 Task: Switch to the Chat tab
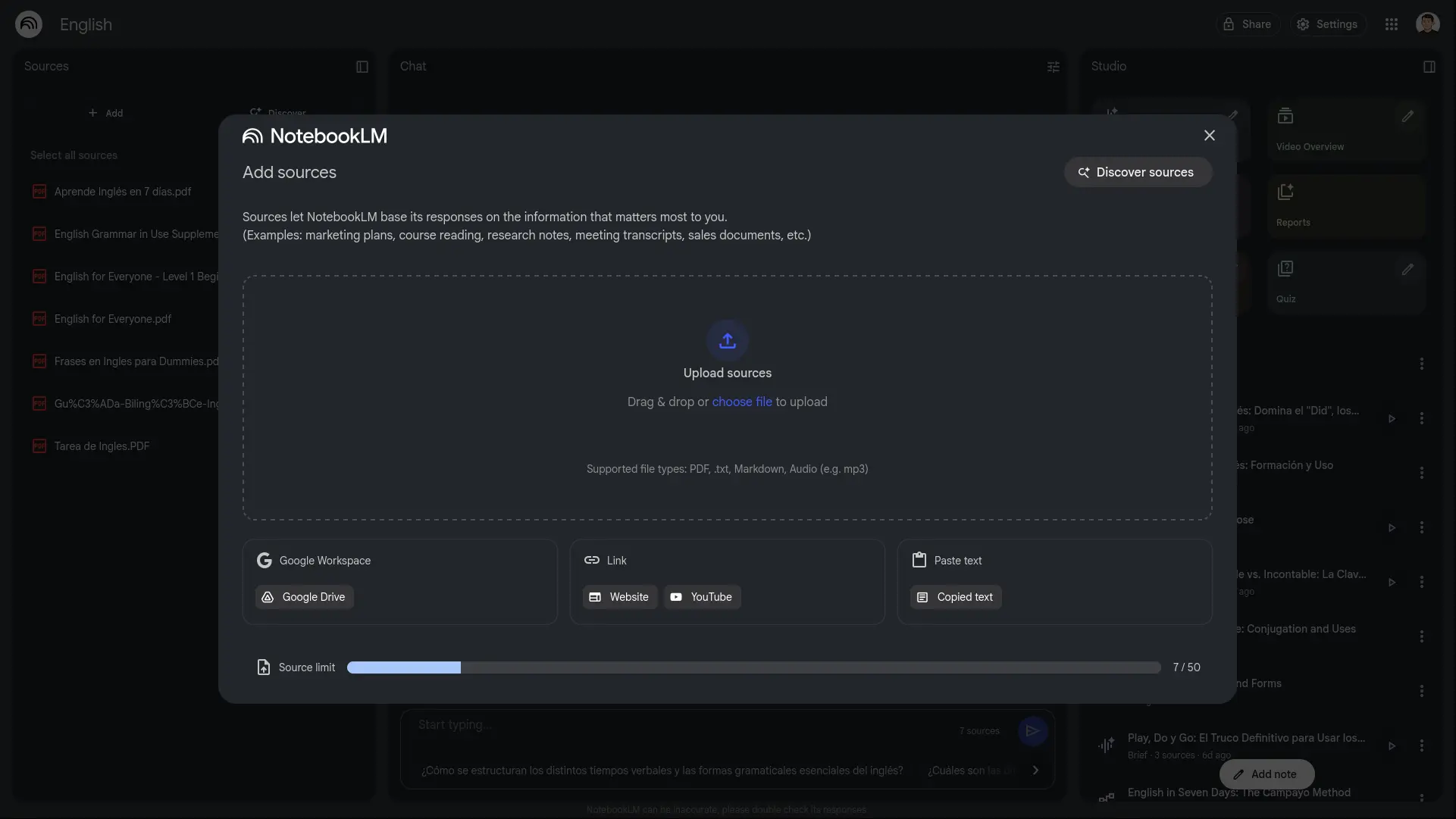tap(414, 67)
